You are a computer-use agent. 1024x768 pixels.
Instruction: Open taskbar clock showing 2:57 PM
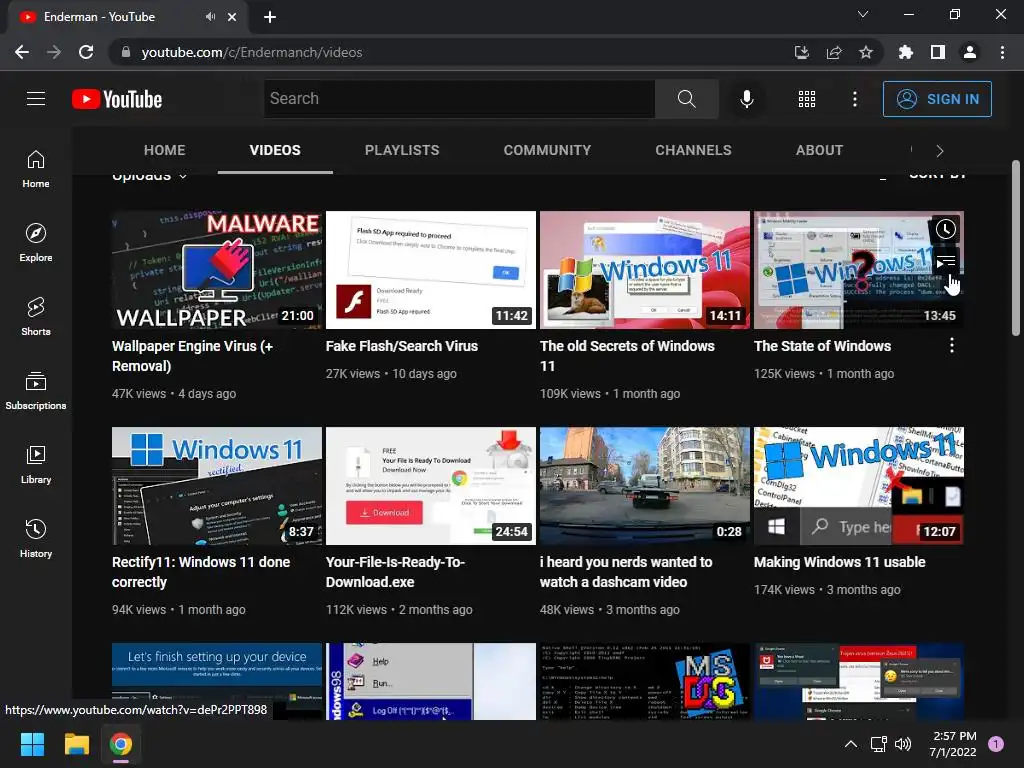point(953,744)
